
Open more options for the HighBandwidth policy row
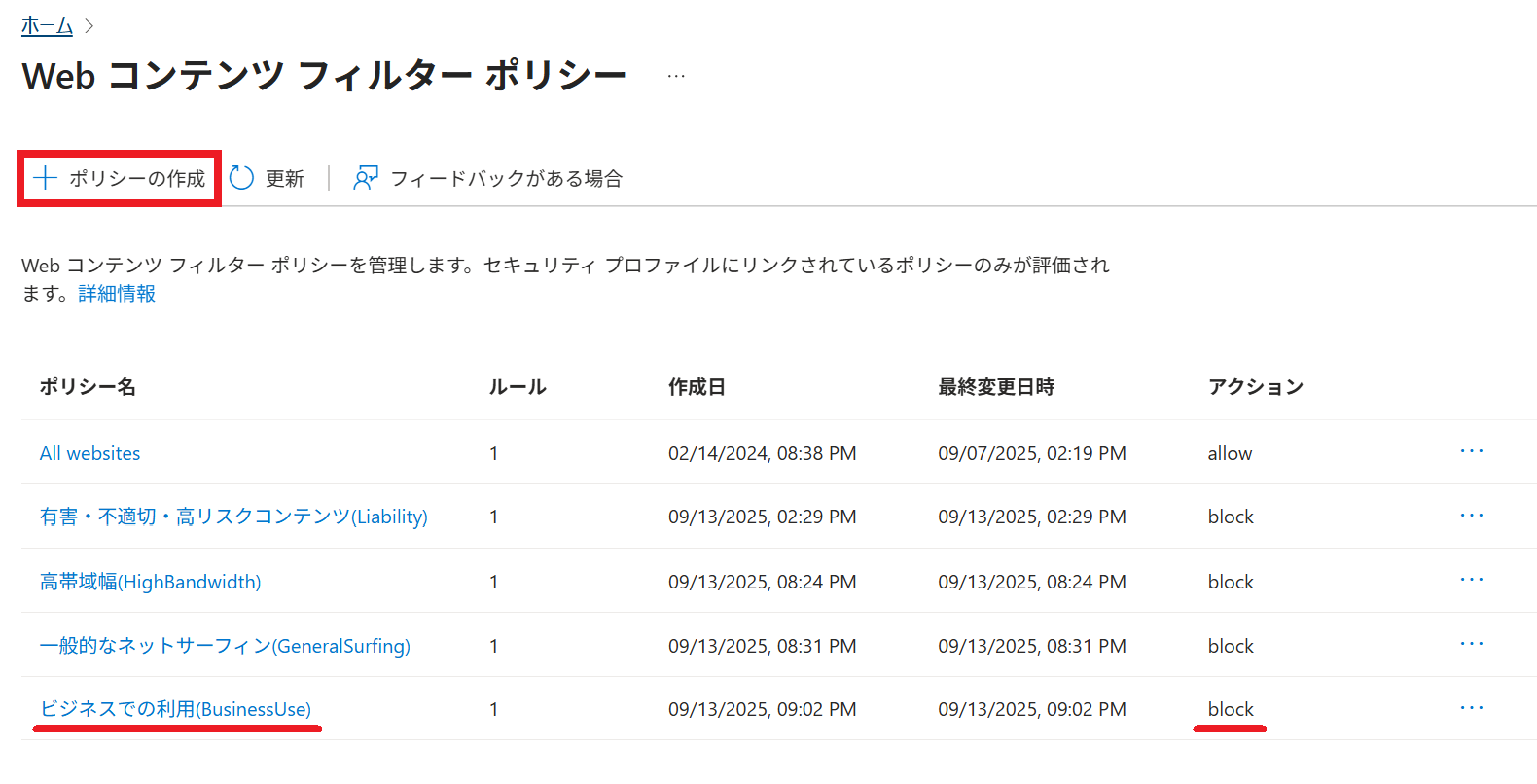(1472, 580)
